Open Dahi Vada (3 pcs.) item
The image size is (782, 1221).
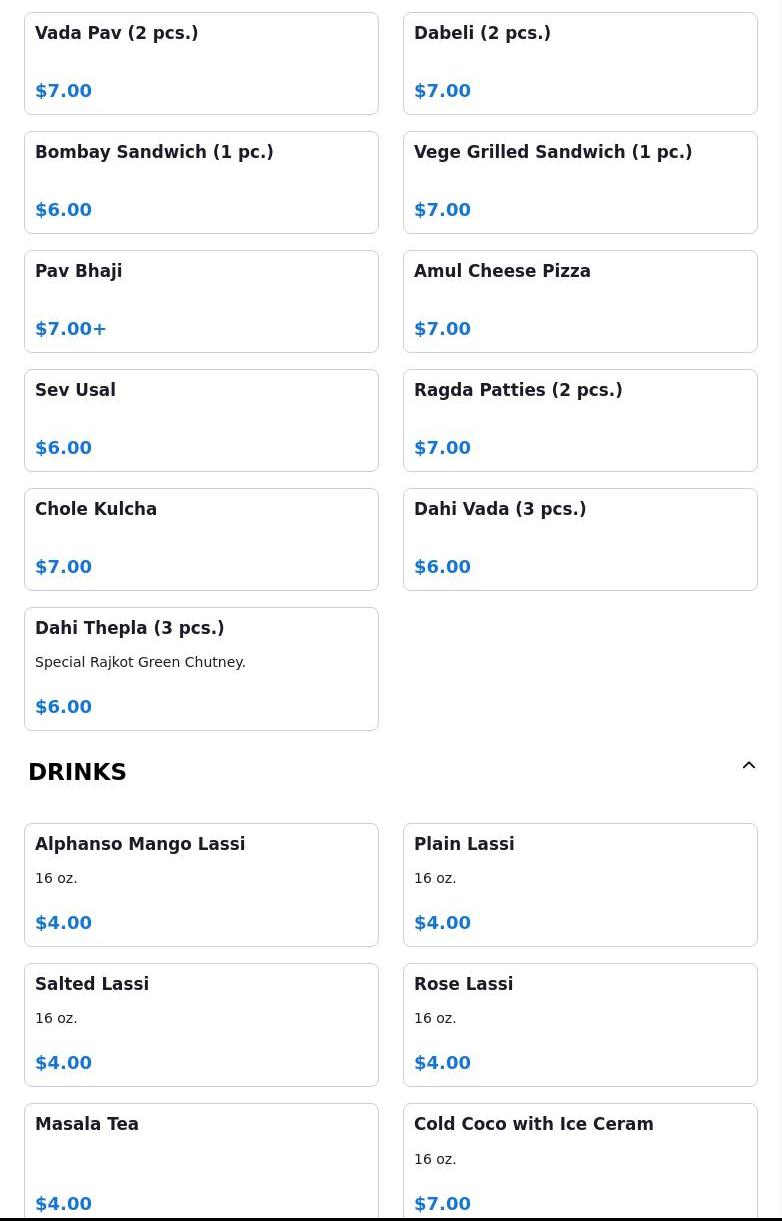[580, 539]
